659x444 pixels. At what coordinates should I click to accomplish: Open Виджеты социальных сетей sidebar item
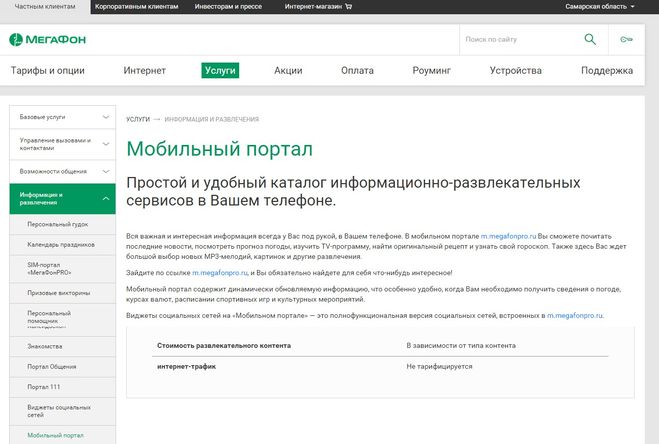[62, 411]
